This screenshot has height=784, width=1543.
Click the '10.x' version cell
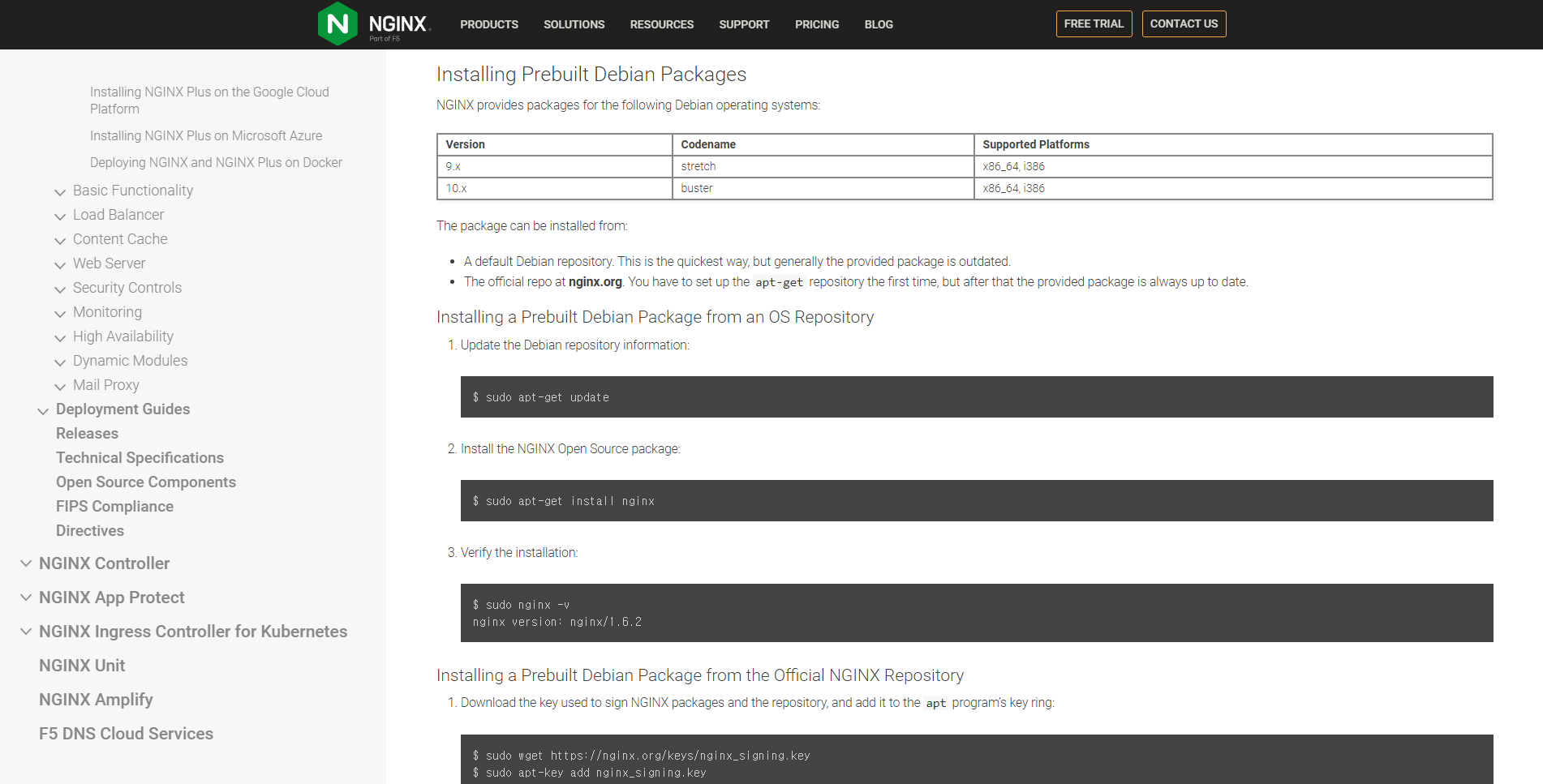pos(554,188)
